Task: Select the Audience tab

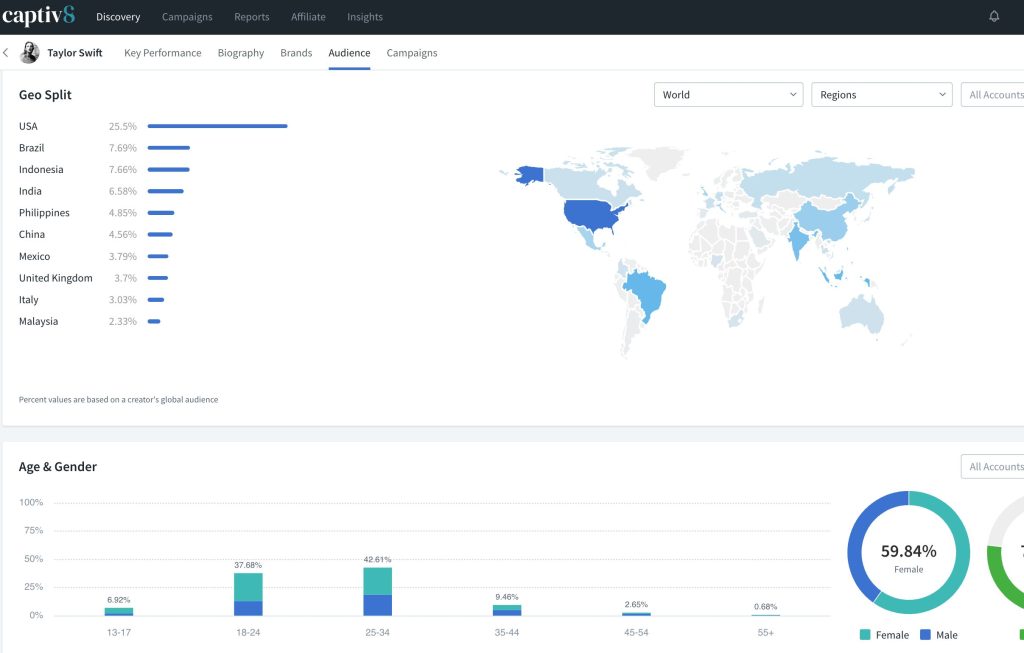Action: tap(349, 53)
